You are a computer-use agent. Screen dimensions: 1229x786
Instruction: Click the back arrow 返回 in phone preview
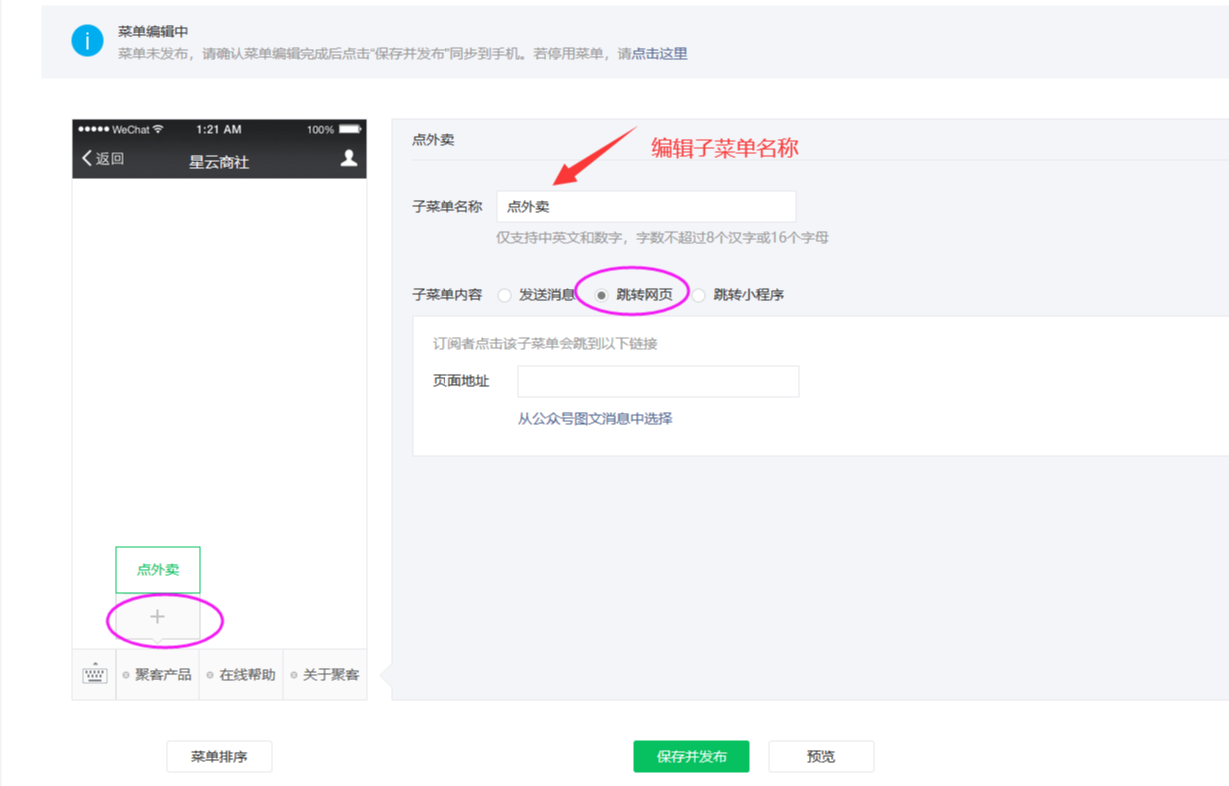tap(103, 158)
